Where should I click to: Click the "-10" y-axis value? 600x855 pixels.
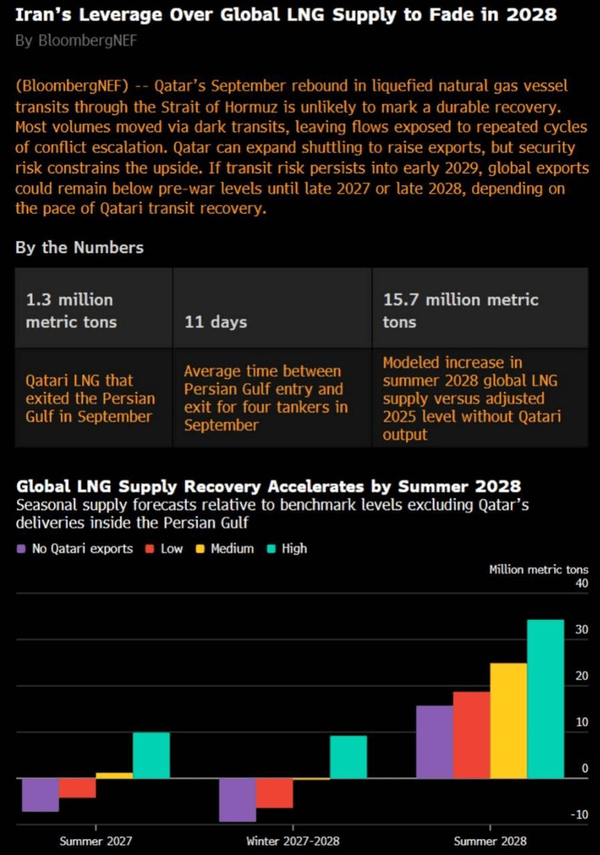(580, 815)
